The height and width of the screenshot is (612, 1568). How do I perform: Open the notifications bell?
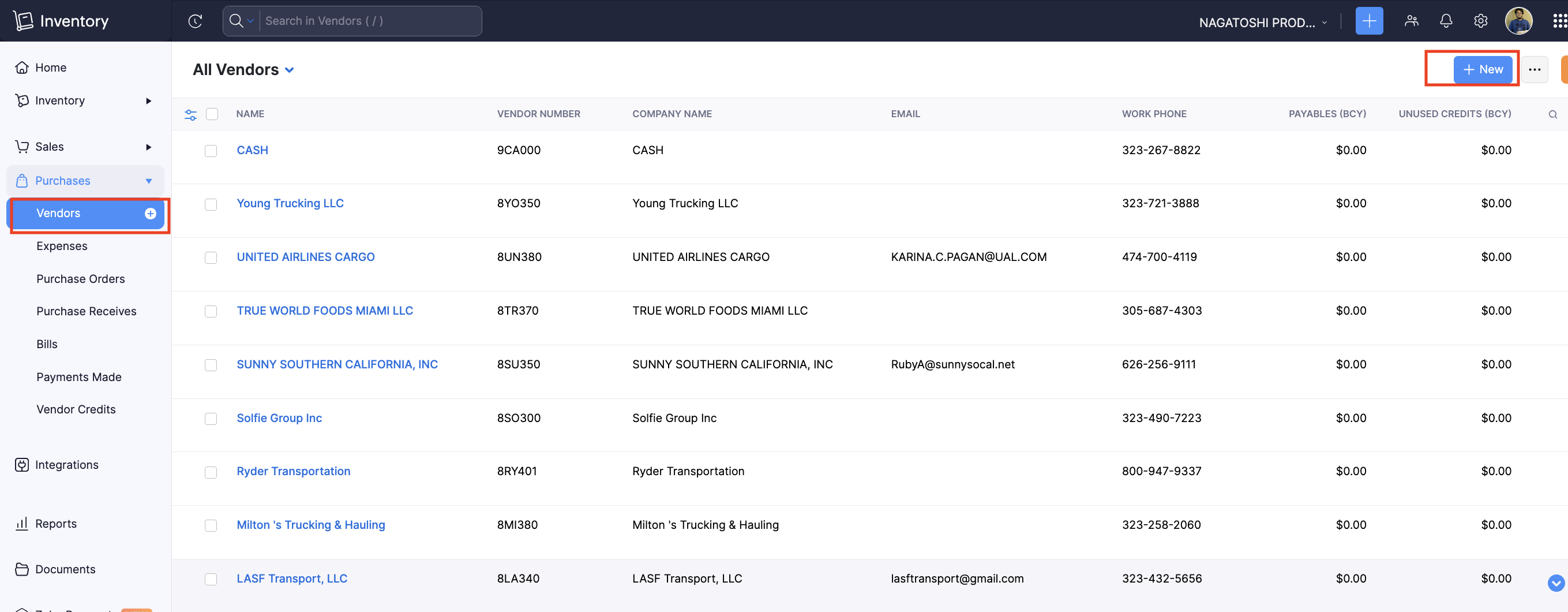click(x=1446, y=21)
